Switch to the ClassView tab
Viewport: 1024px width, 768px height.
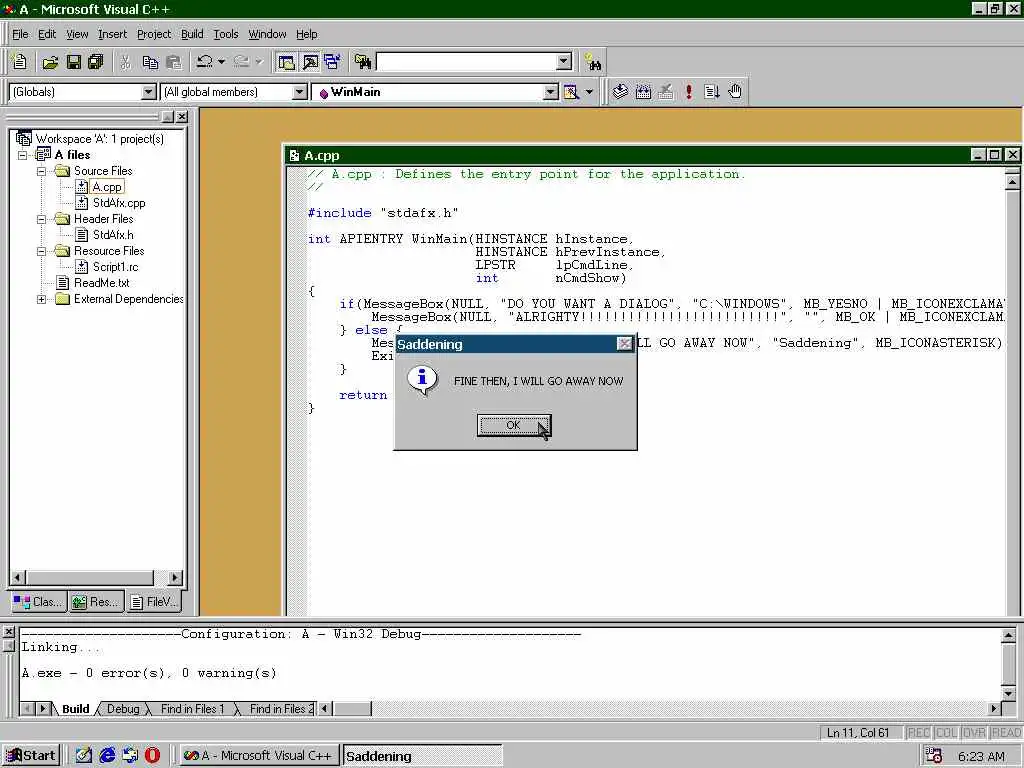(x=39, y=602)
